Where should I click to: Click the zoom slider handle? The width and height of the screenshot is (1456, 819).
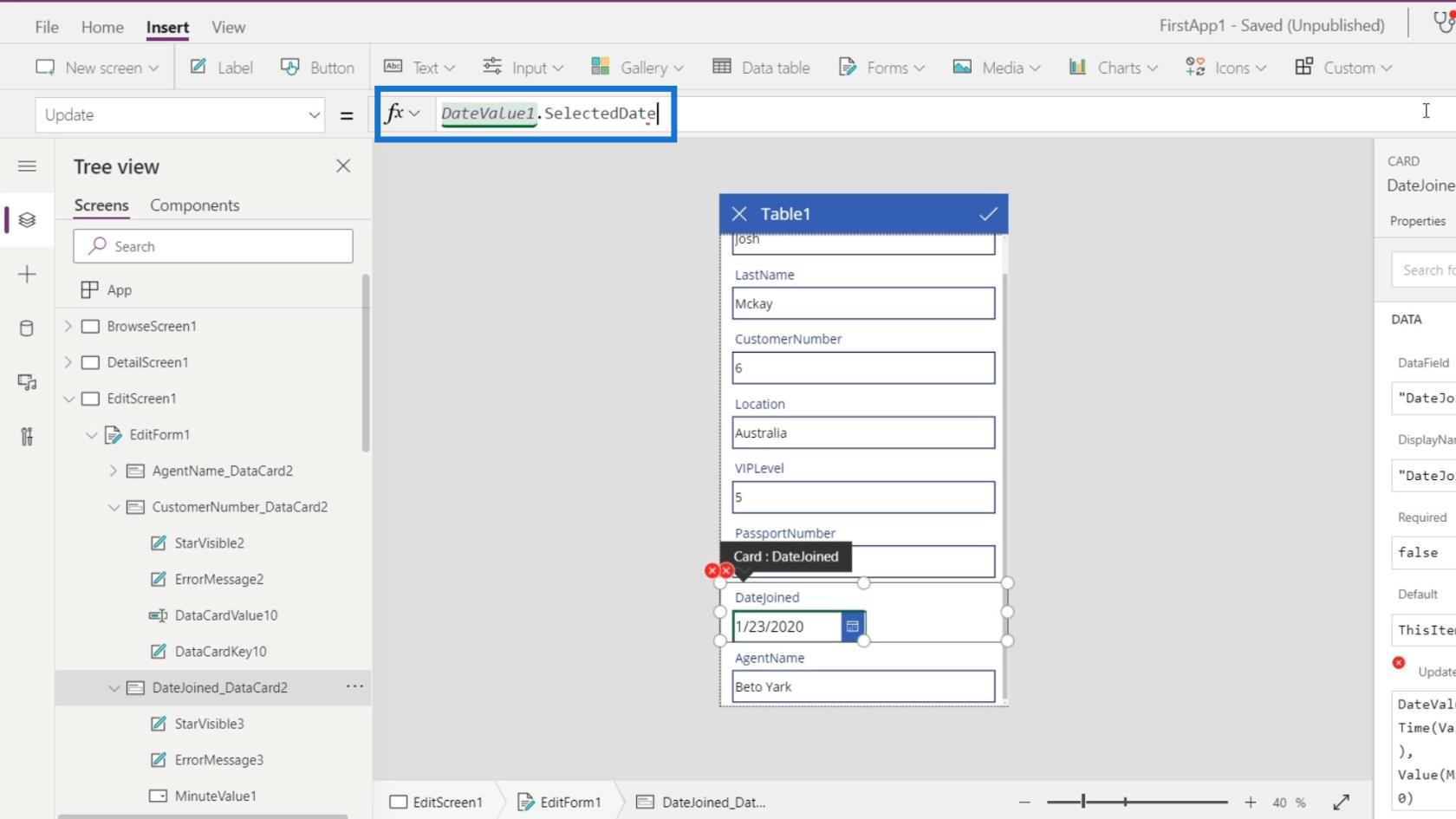[1083, 803]
